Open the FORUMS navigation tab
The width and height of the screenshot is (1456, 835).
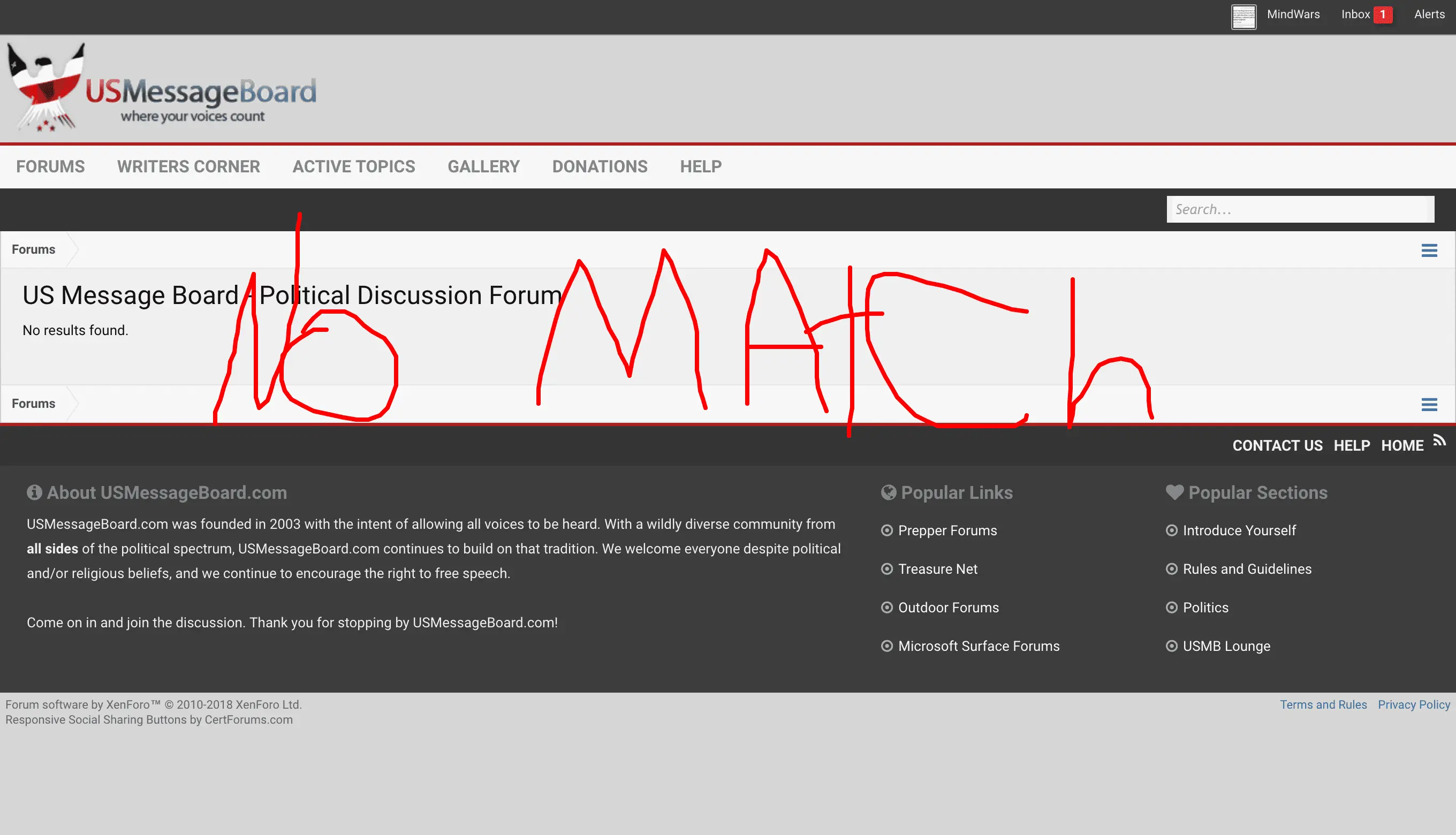click(50, 166)
